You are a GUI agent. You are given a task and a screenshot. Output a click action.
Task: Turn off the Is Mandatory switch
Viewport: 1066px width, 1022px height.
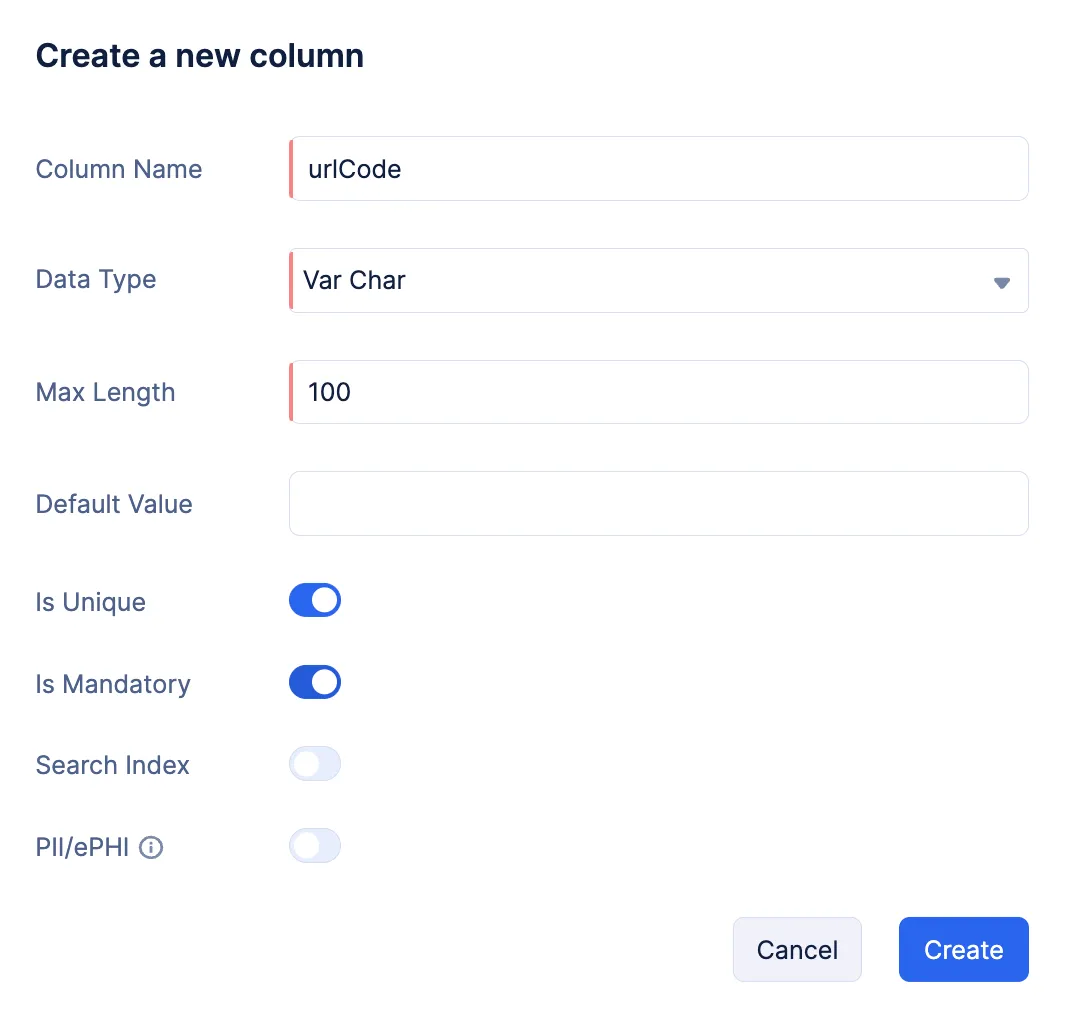tap(315, 683)
